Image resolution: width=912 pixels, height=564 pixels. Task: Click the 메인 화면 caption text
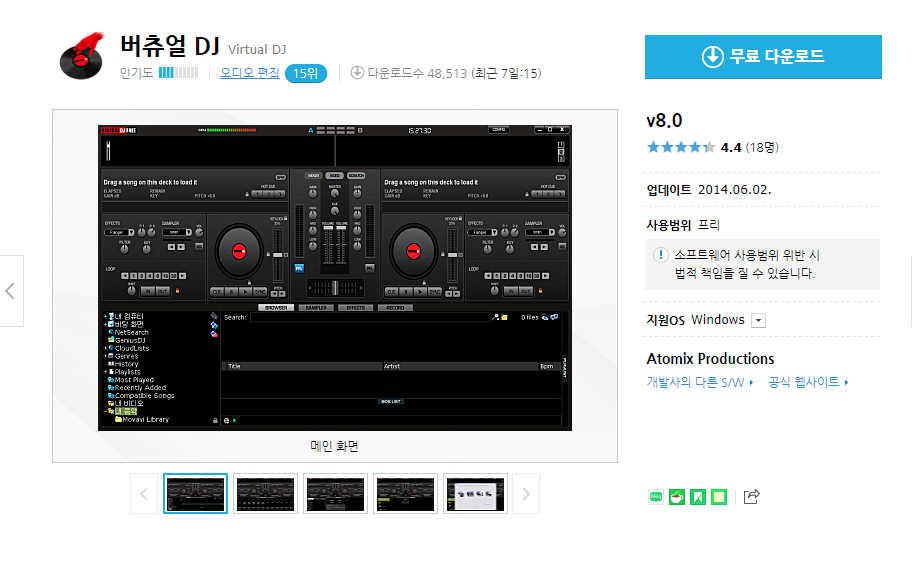tap(334, 446)
